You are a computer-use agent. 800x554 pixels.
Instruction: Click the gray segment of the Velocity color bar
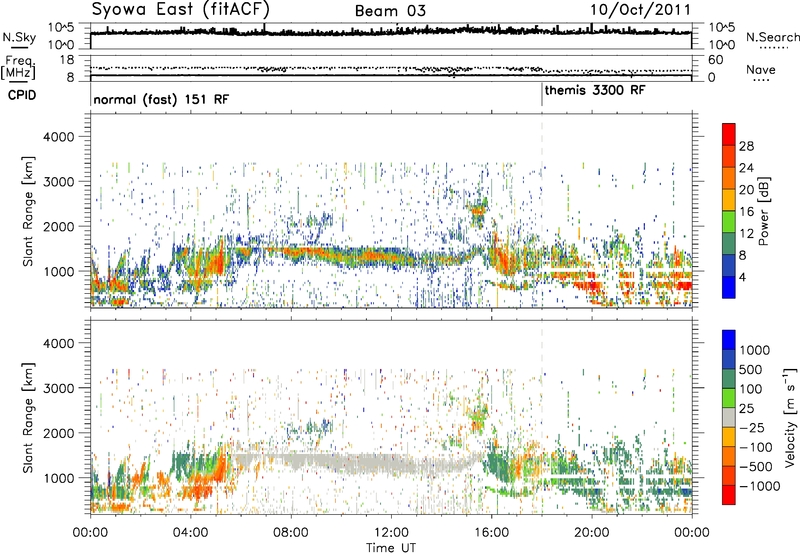point(729,418)
